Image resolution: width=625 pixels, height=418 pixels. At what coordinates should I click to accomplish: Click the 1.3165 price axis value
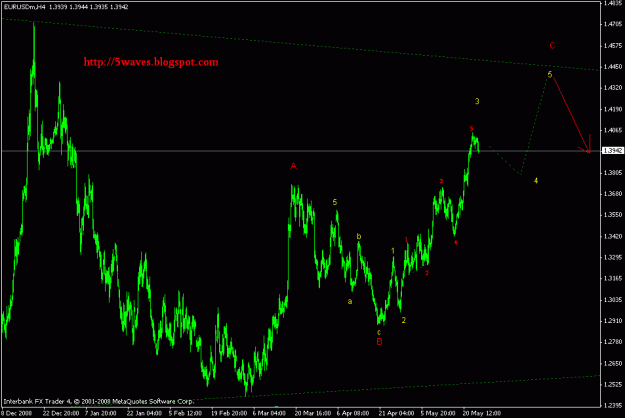[613, 278]
